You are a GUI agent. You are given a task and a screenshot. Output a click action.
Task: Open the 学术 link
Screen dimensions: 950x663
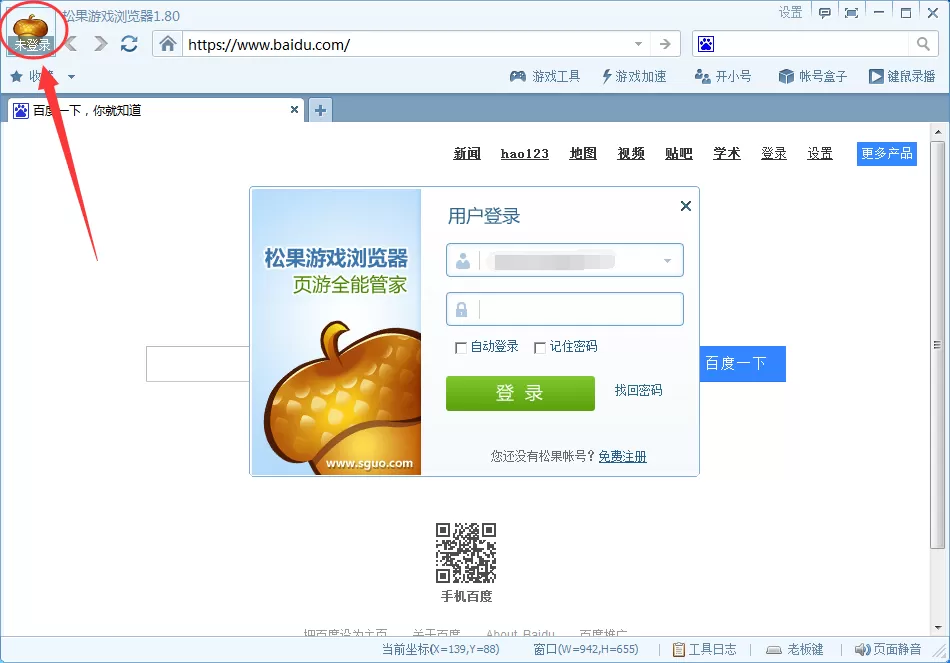point(726,154)
